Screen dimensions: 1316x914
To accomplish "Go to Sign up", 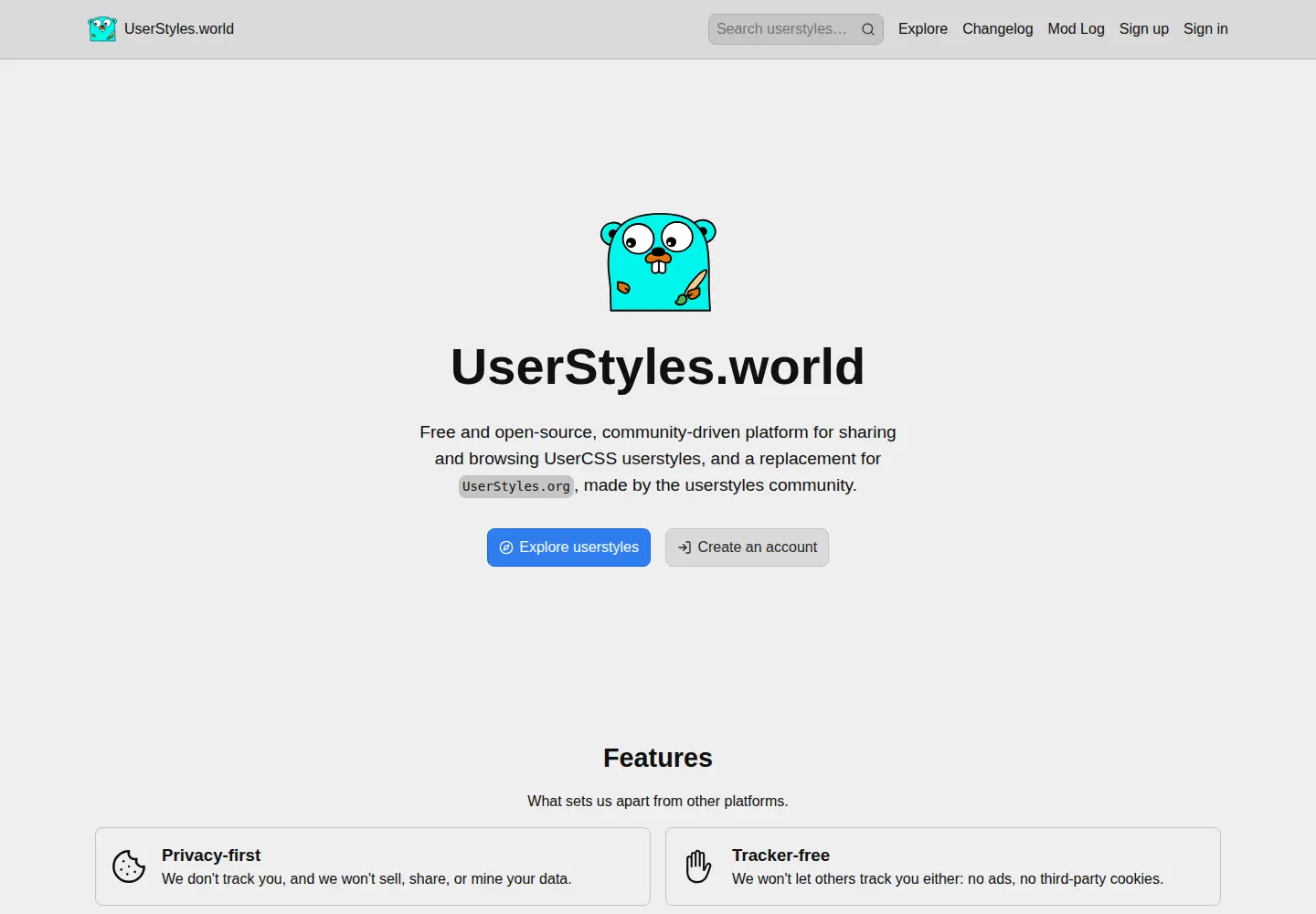I will [1144, 29].
